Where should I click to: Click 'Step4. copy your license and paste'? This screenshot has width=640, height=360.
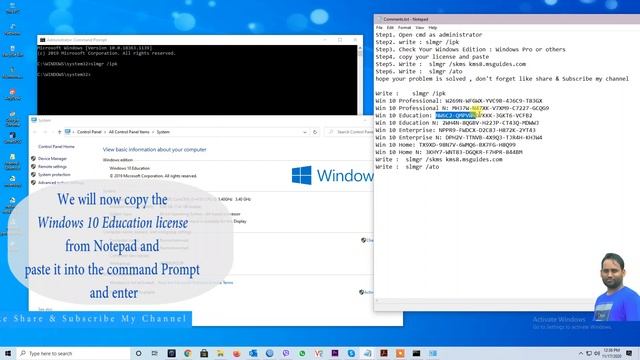pos(432,57)
